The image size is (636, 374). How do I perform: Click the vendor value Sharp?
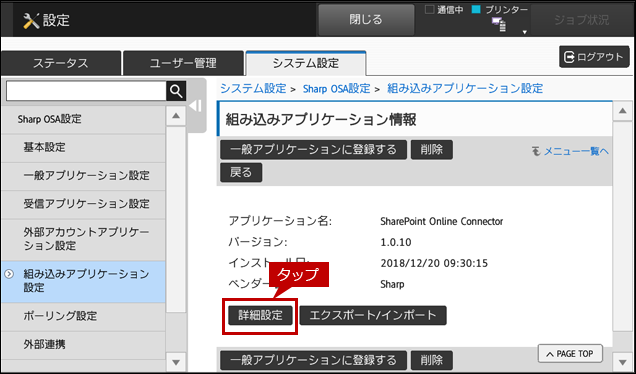(x=392, y=284)
